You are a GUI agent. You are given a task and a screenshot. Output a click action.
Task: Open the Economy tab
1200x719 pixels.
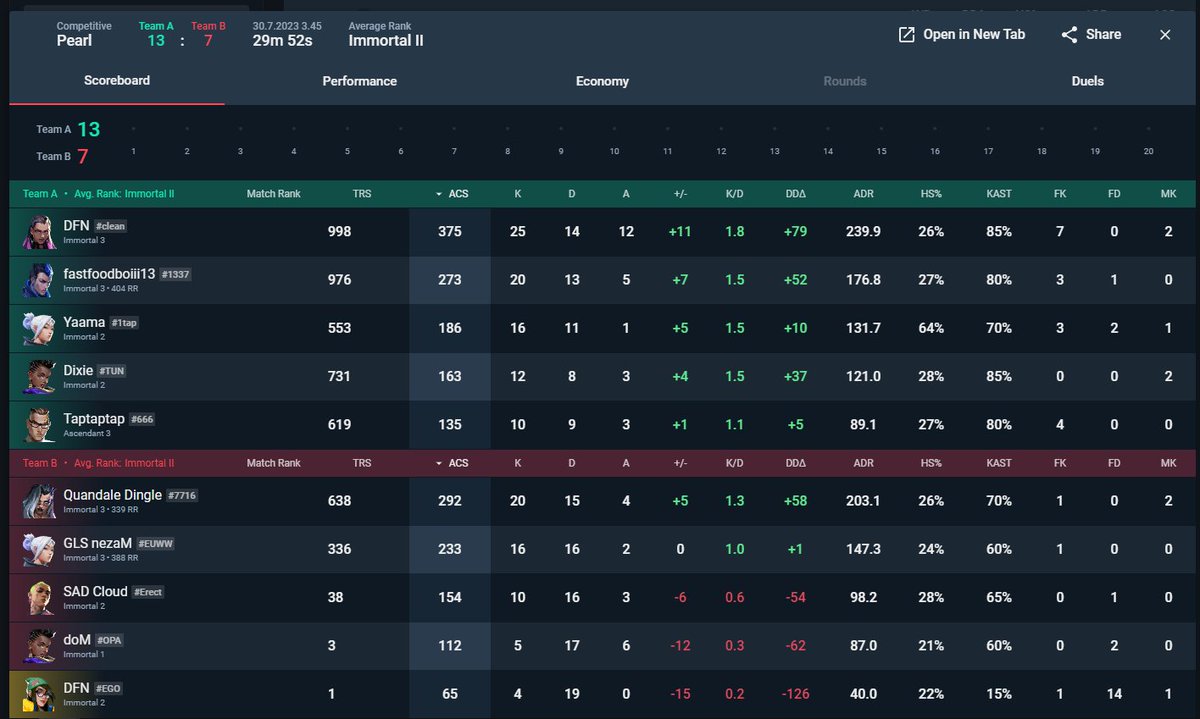(602, 81)
